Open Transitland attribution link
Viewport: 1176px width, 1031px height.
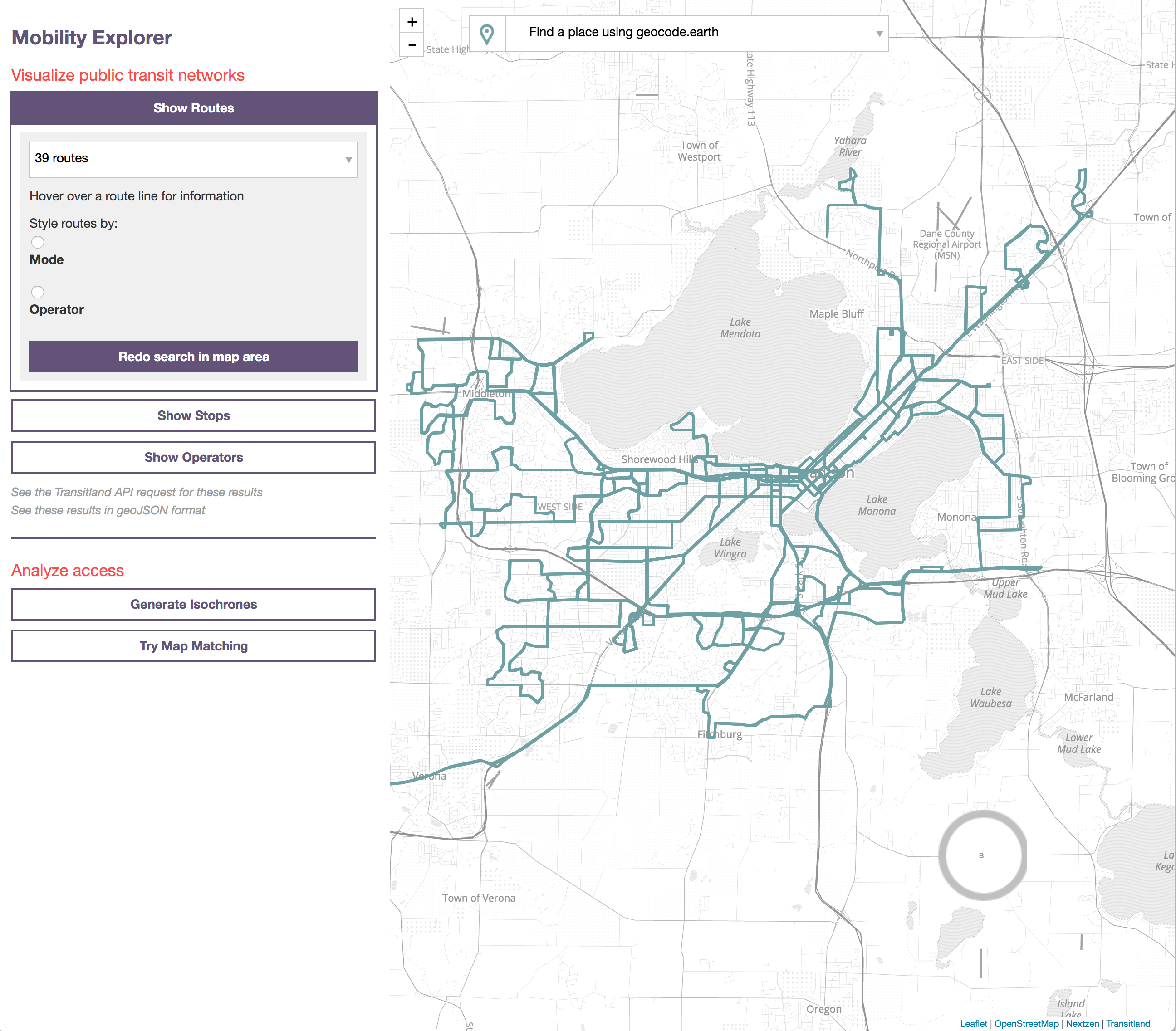click(x=1127, y=1024)
